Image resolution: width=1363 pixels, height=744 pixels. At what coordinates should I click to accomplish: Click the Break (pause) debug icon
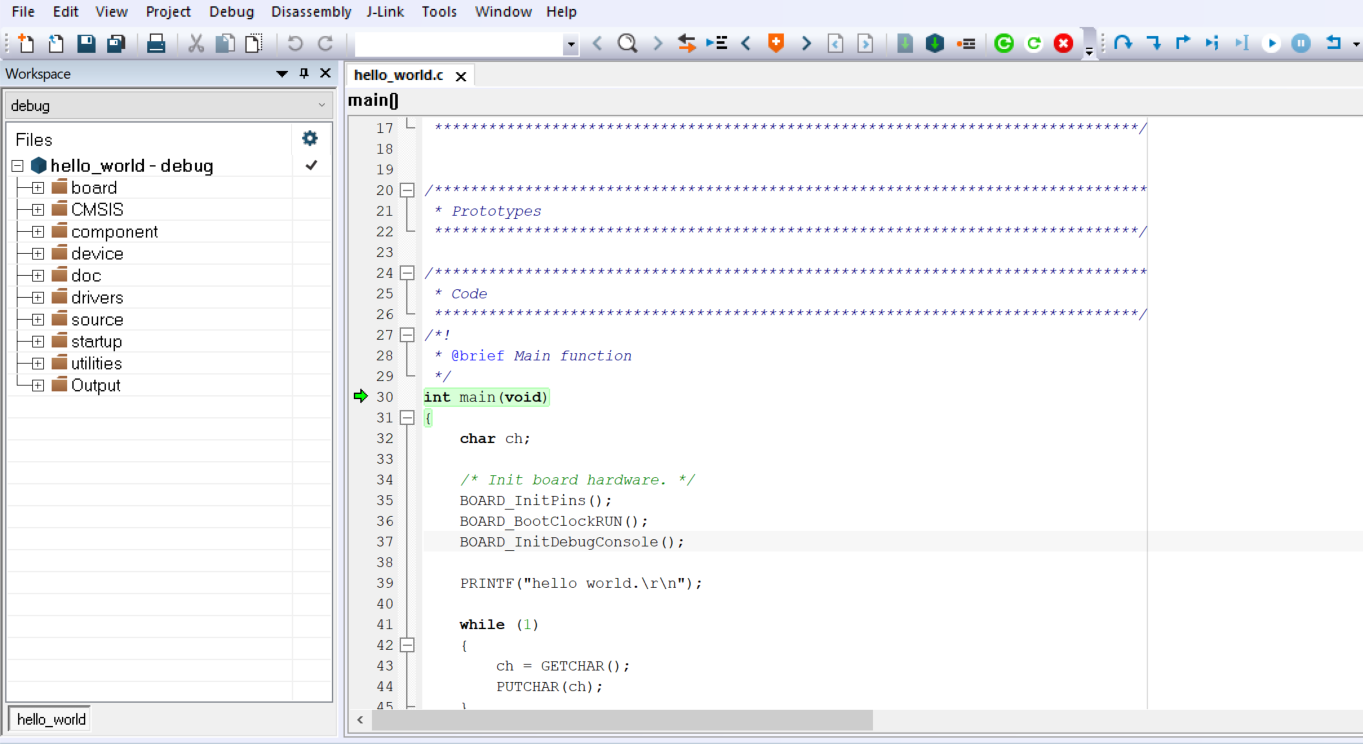[1301, 43]
